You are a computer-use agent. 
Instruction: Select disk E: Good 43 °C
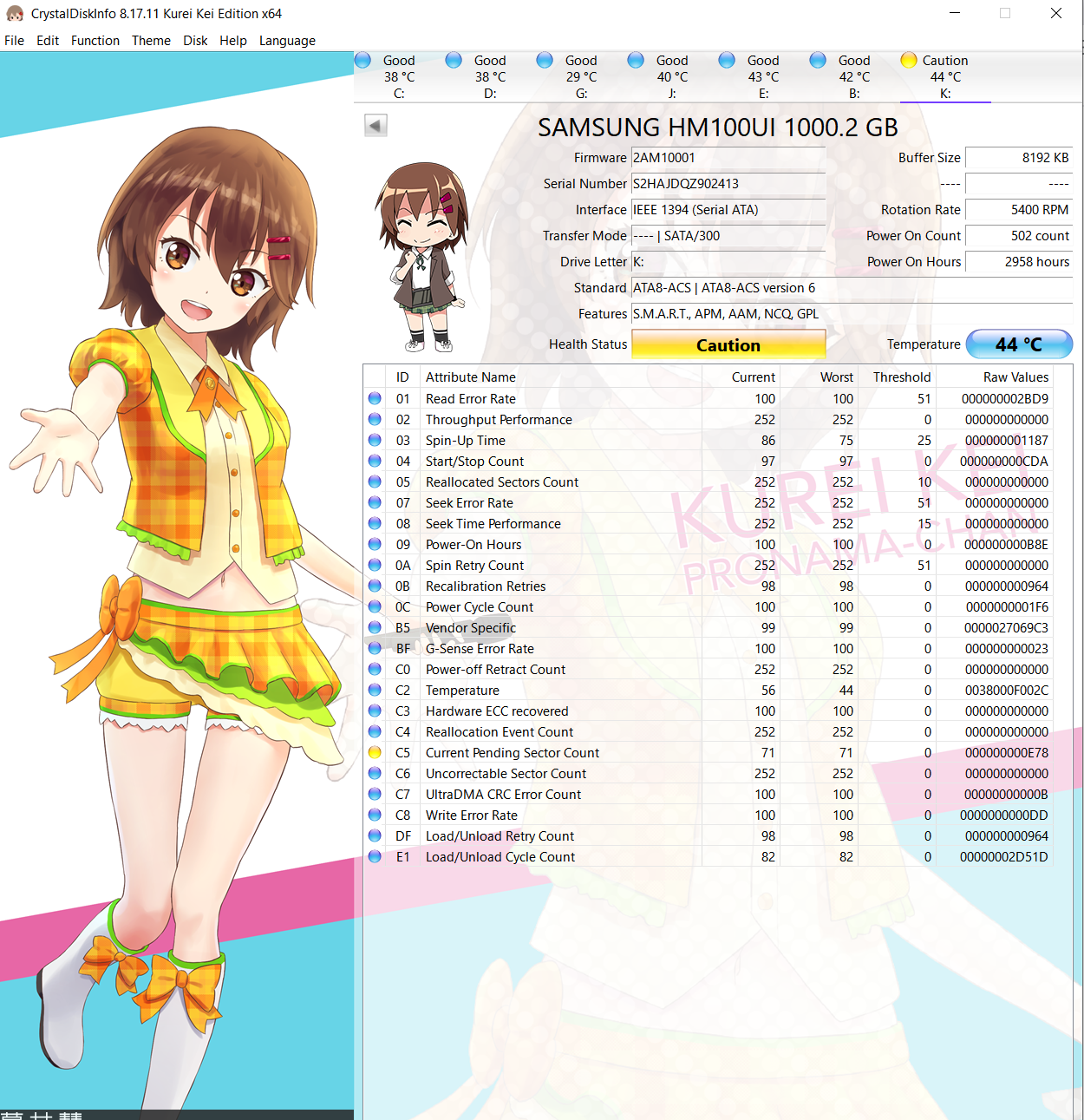pos(763,76)
